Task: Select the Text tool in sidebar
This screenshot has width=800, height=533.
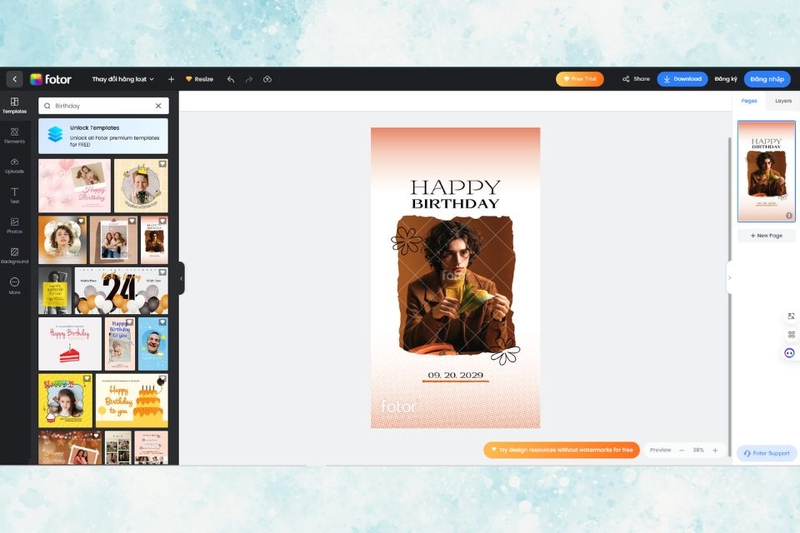Action: pyautogui.click(x=14, y=196)
